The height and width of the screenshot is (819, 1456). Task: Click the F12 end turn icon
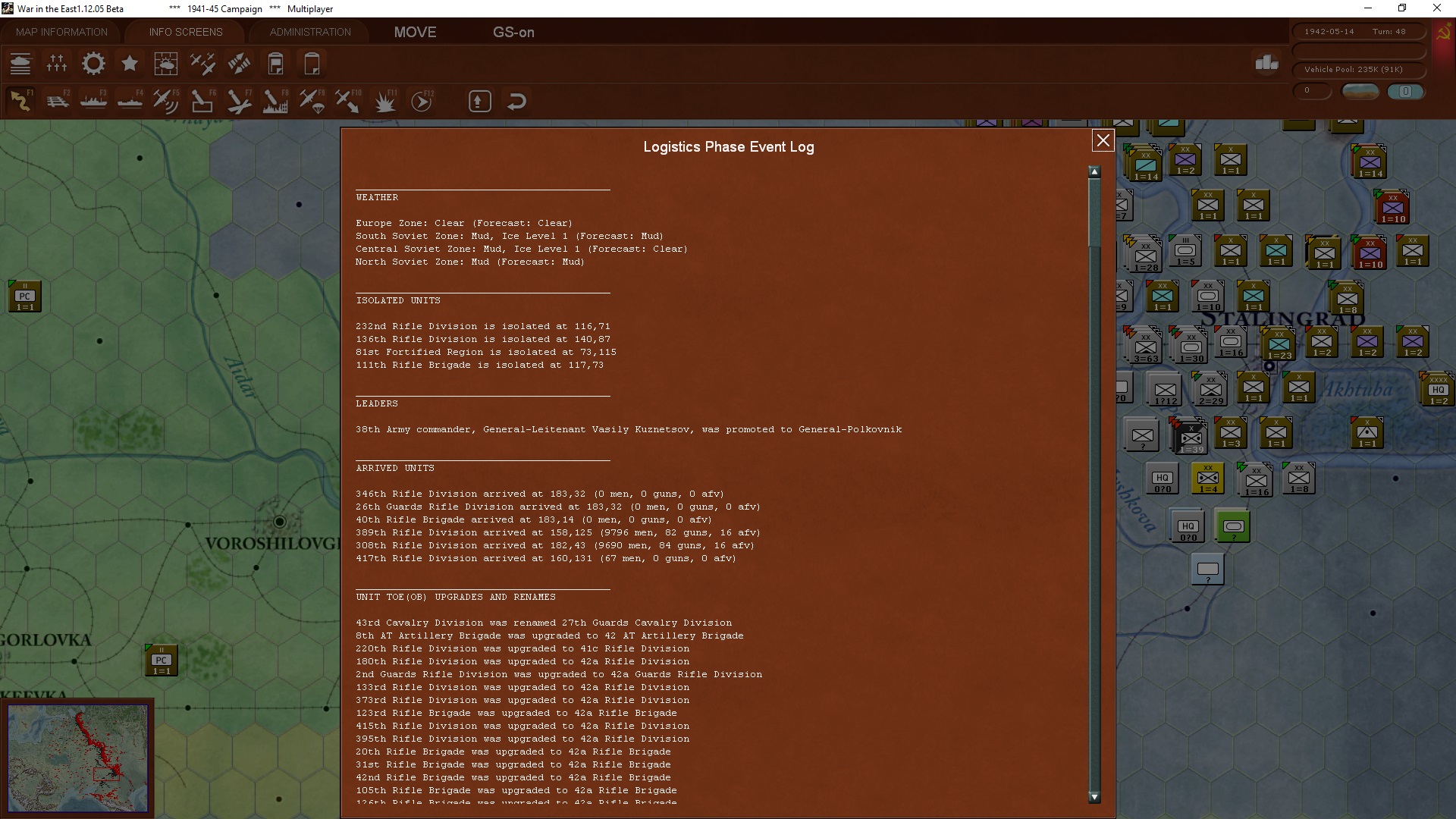click(422, 101)
